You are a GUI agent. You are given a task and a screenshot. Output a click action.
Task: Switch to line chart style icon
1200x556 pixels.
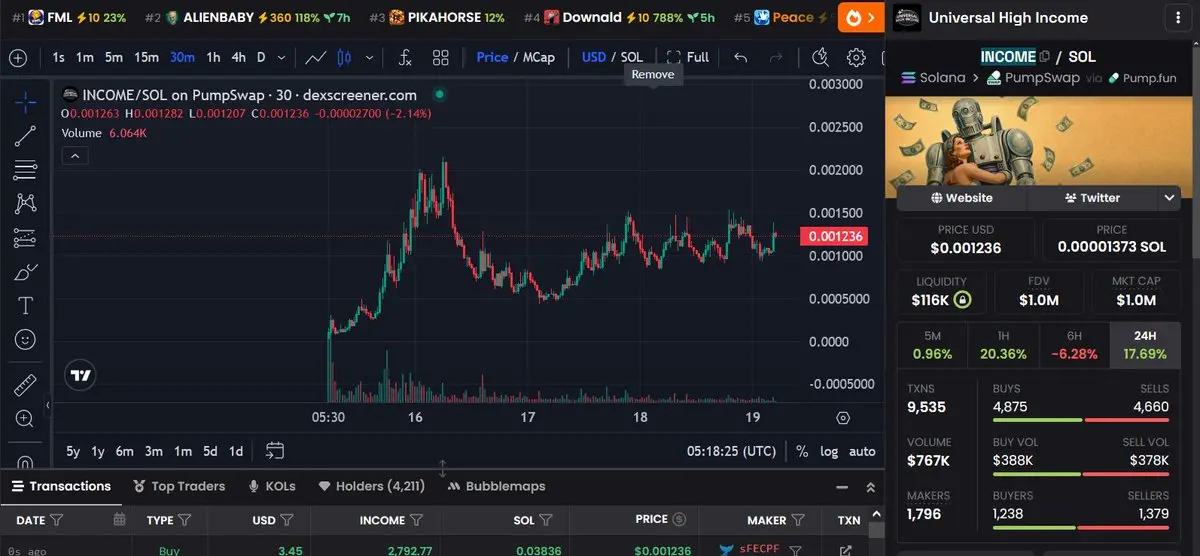pos(317,57)
